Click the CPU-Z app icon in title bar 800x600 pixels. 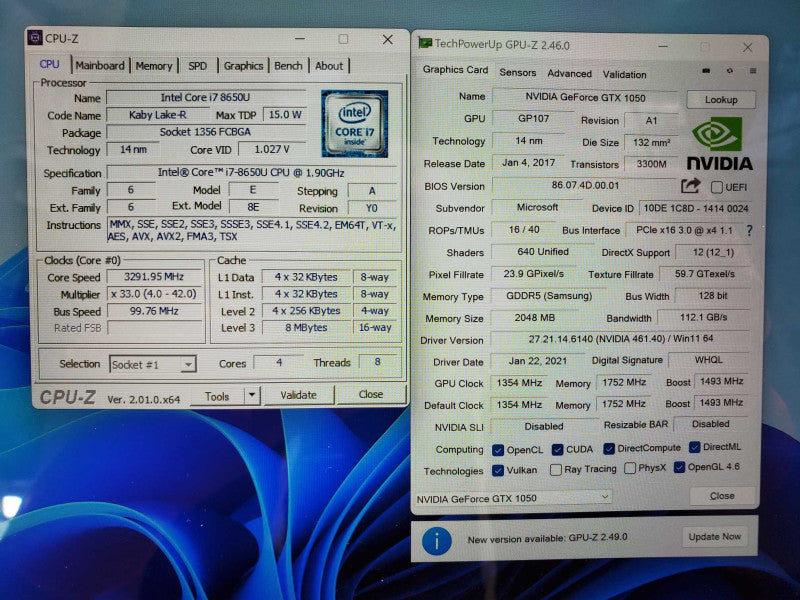(35, 38)
